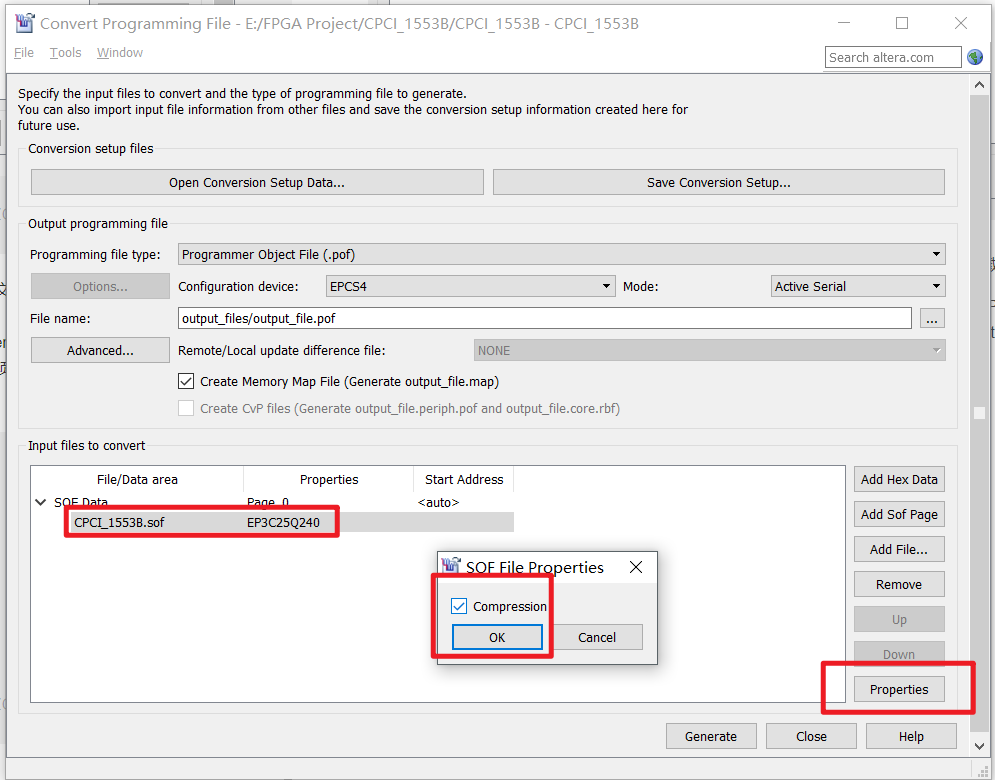This screenshot has width=995, height=780.
Task: Click the SOF File Properties dialog icon
Action: [x=451, y=567]
